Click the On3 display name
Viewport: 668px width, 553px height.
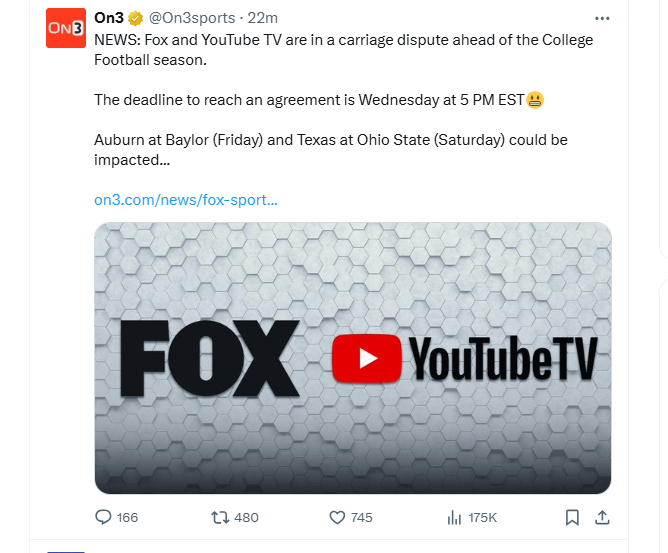point(109,18)
